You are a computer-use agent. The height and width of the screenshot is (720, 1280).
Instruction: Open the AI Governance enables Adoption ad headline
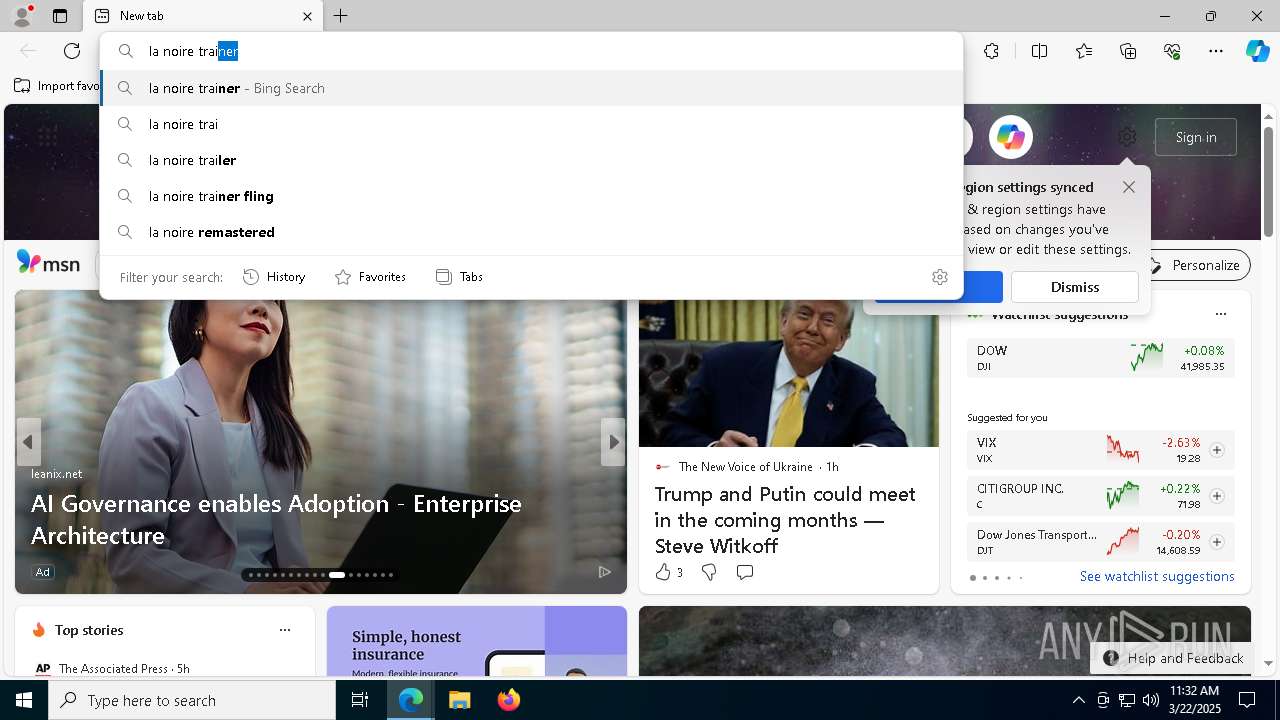(276, 519)
